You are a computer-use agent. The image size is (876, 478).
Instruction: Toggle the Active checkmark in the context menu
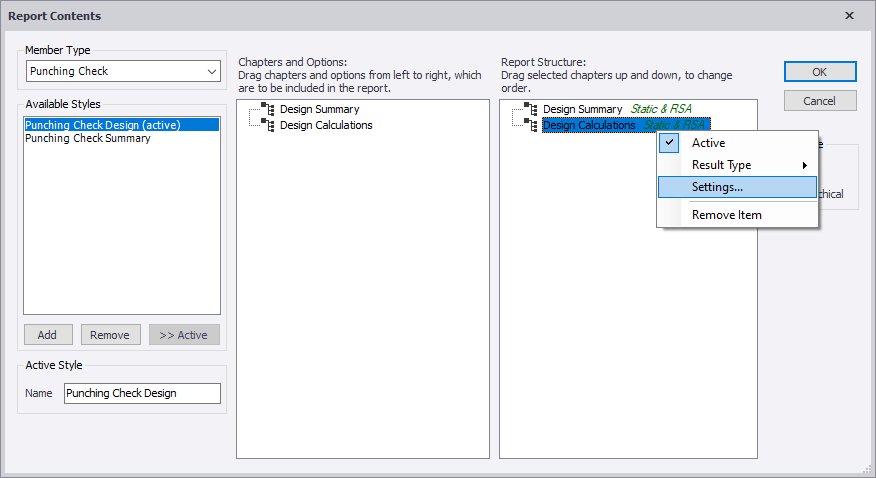tap(671, 143)
